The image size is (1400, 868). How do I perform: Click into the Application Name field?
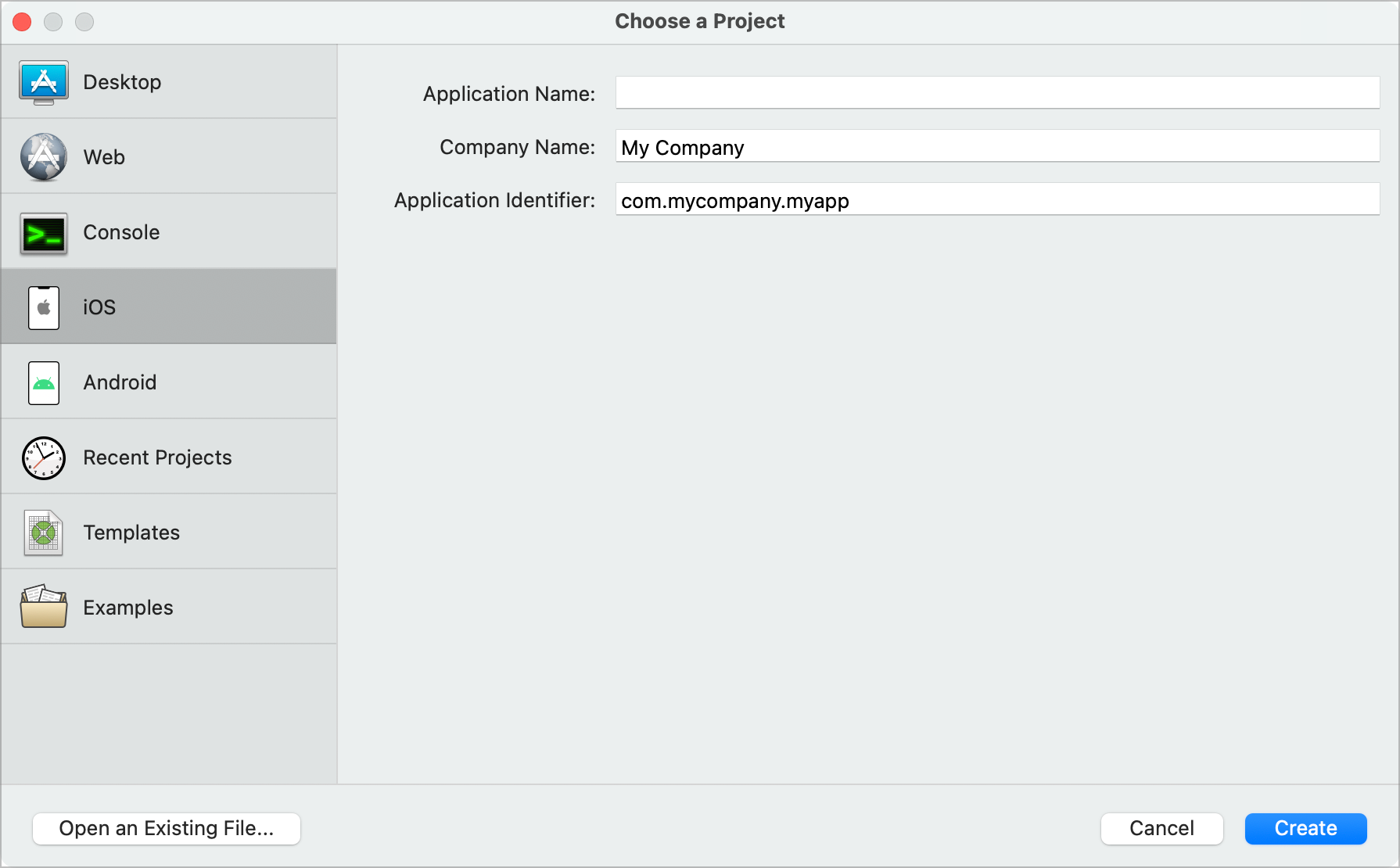click(x=997, y=93)
